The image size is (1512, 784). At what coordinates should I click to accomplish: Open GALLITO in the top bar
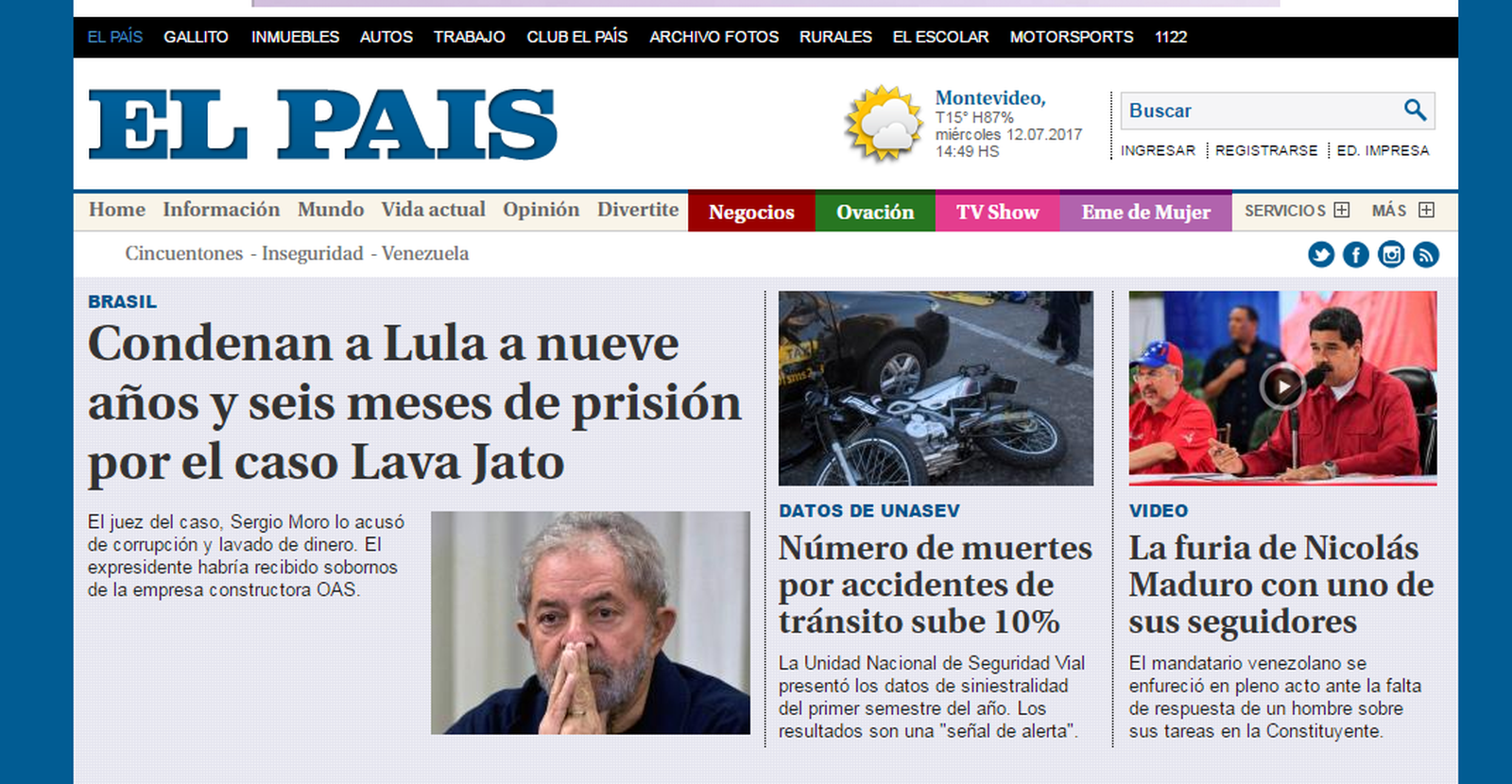196,37
